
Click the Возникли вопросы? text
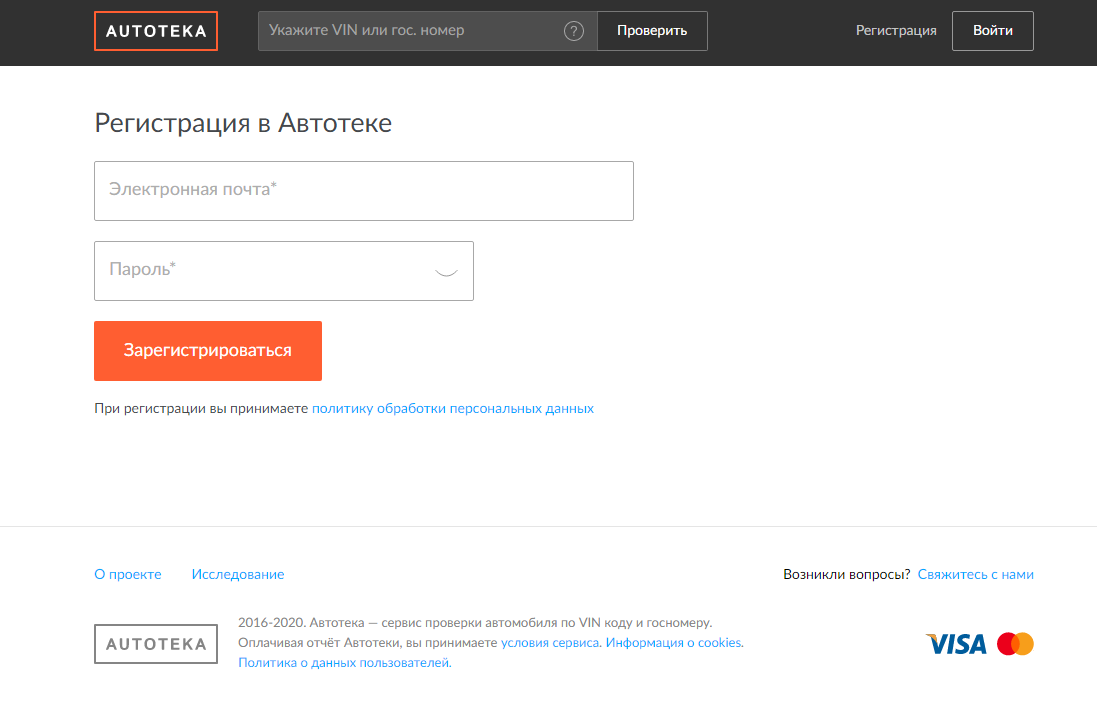coord(847,574)
